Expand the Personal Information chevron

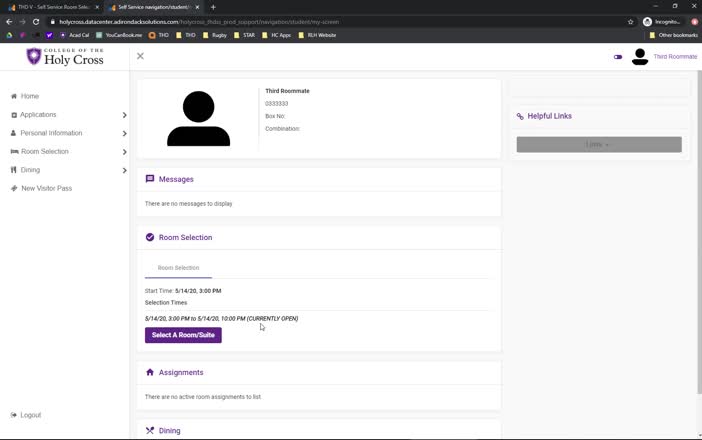tap(124, 133)
